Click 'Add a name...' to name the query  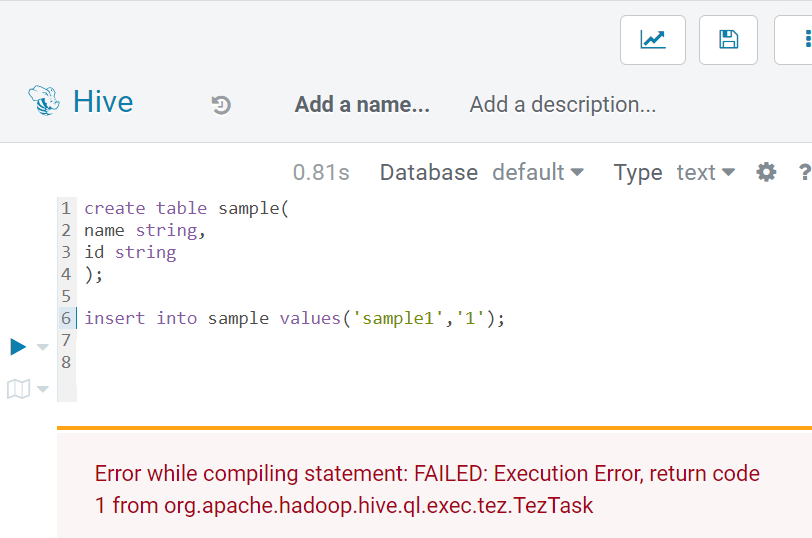(362, 104)
